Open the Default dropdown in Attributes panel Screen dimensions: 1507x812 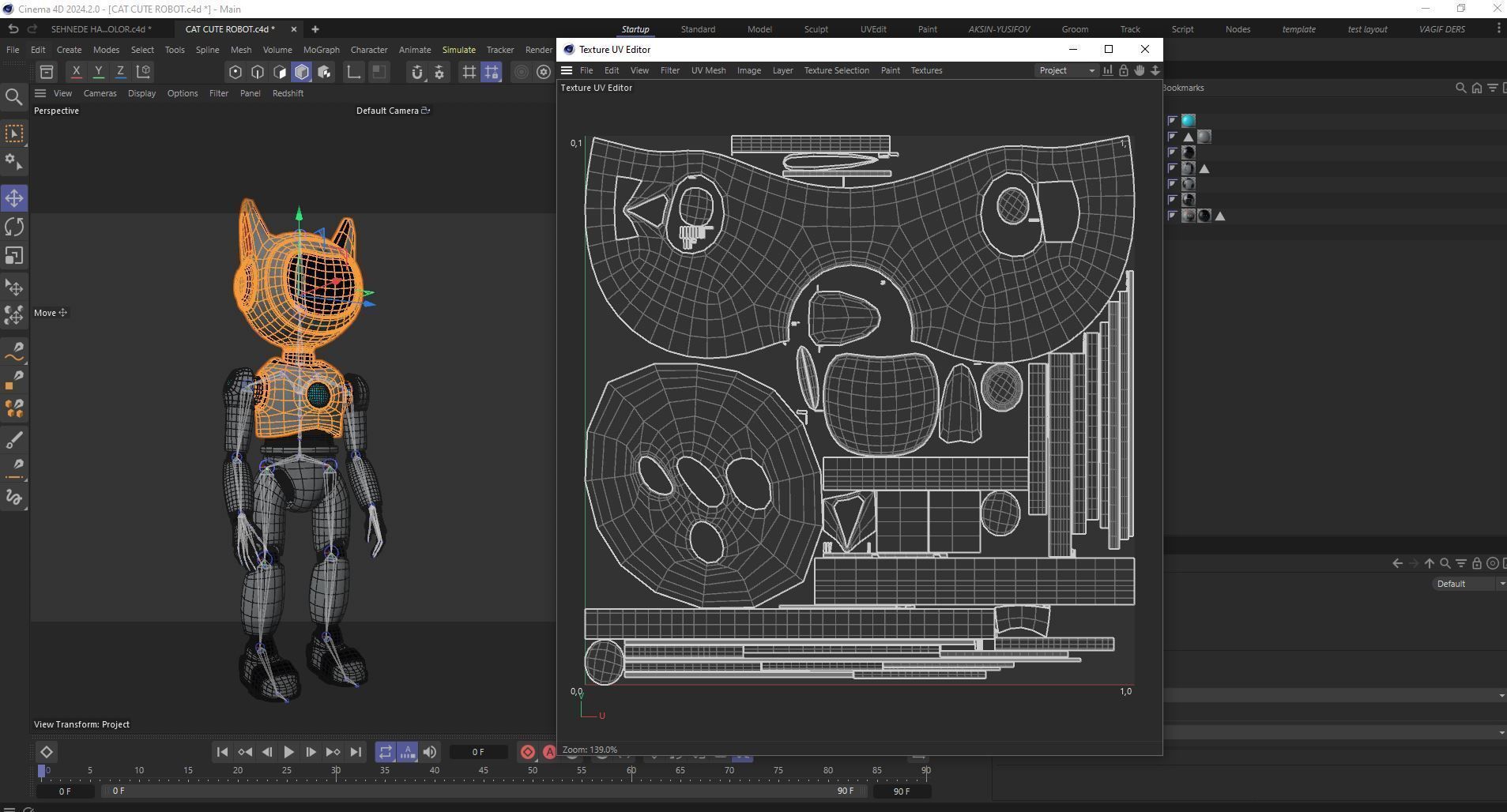(1470, 584)
